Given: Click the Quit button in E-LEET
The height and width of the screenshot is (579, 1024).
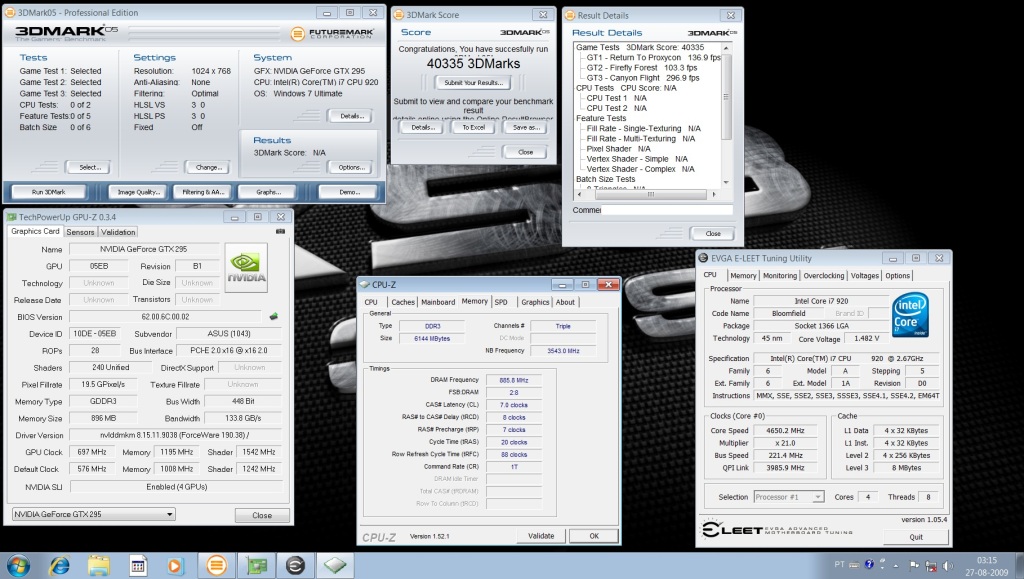Looking at the screenshot, I should [x=916, y=537].
